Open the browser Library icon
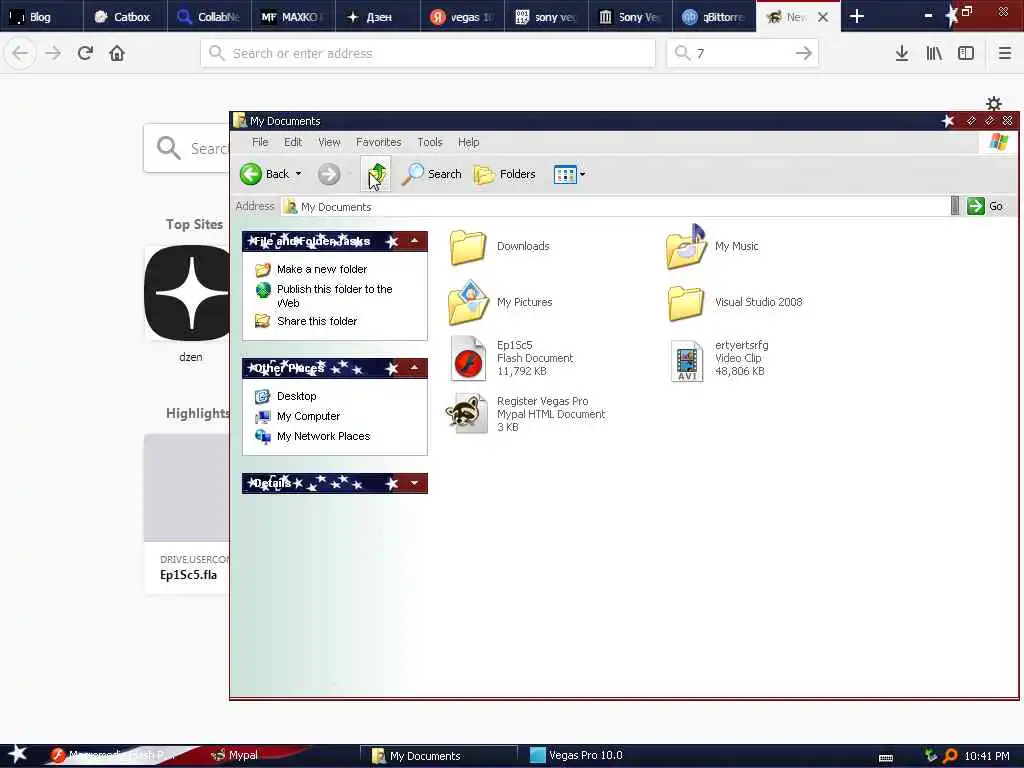 pyautogui.click(x=934, y=53)
